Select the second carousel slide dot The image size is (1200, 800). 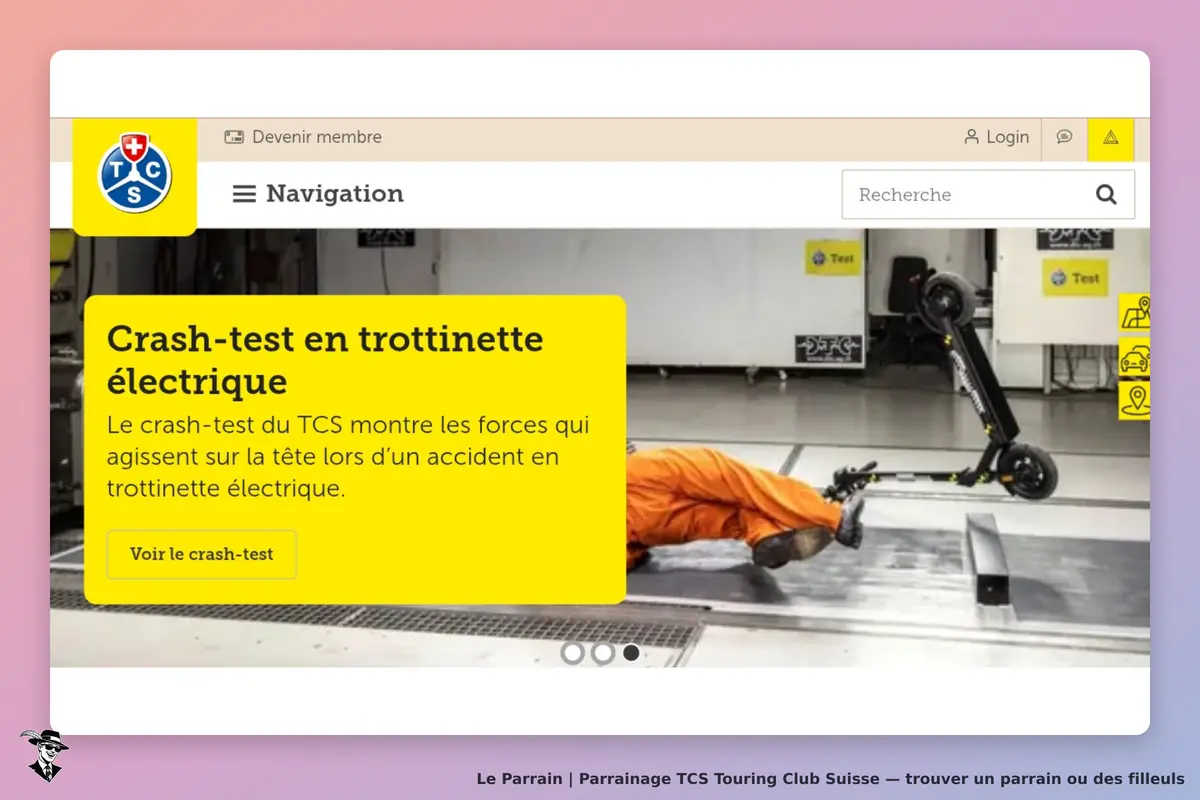pyautogui.click(x=602, y=653)
